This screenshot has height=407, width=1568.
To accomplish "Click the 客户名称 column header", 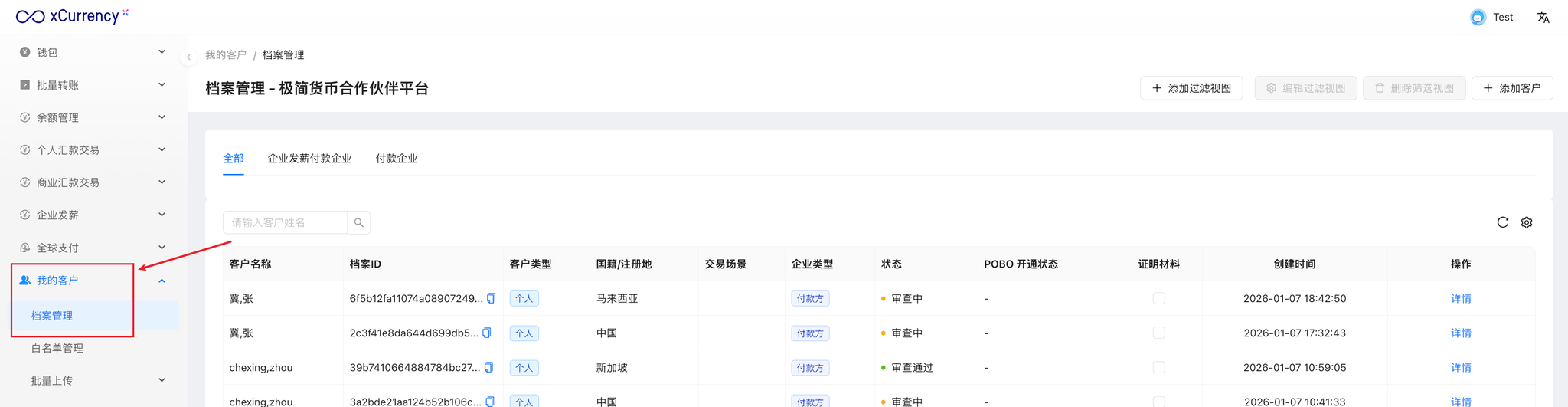I will (250, 264).
